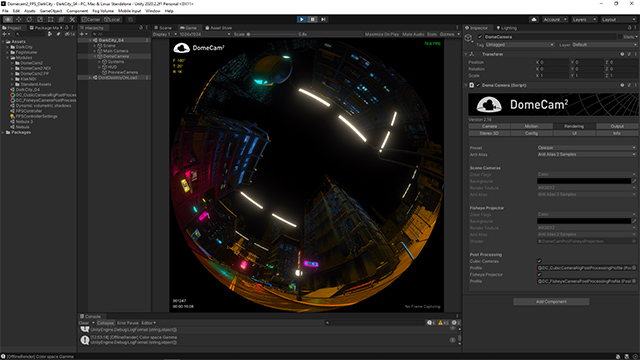Toggle the Cubic Cameras post processing checkbox

pyautogui.click(x=539, y=261)
